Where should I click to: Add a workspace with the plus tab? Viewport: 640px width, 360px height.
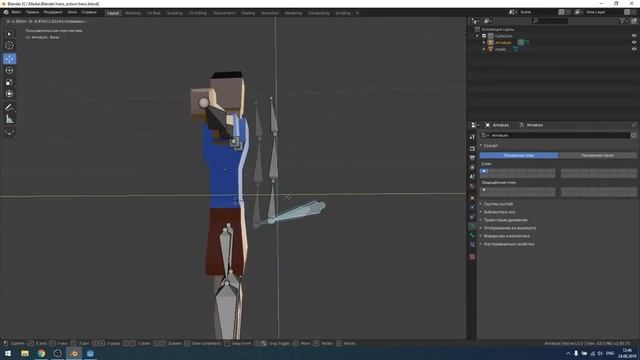pyautogui.click(x=358, y=13)
